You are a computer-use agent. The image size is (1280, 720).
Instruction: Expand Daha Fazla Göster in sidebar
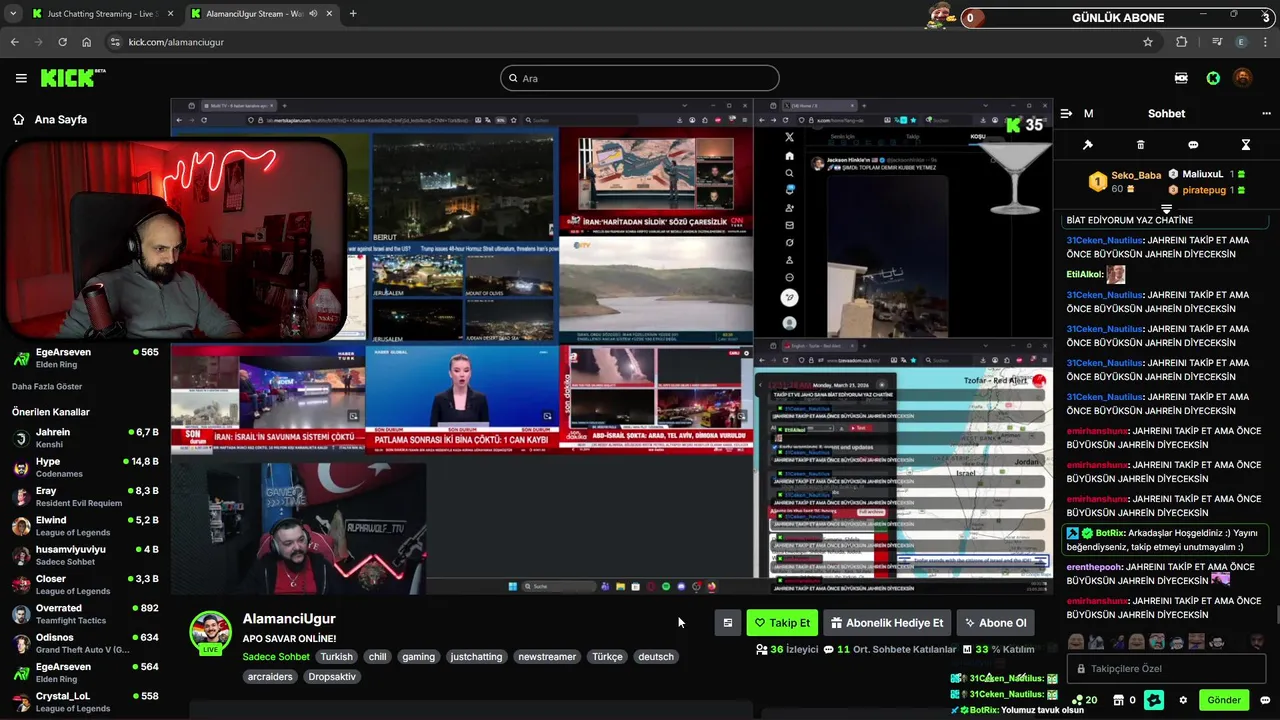pyautogui.click(x=47, y=386)
